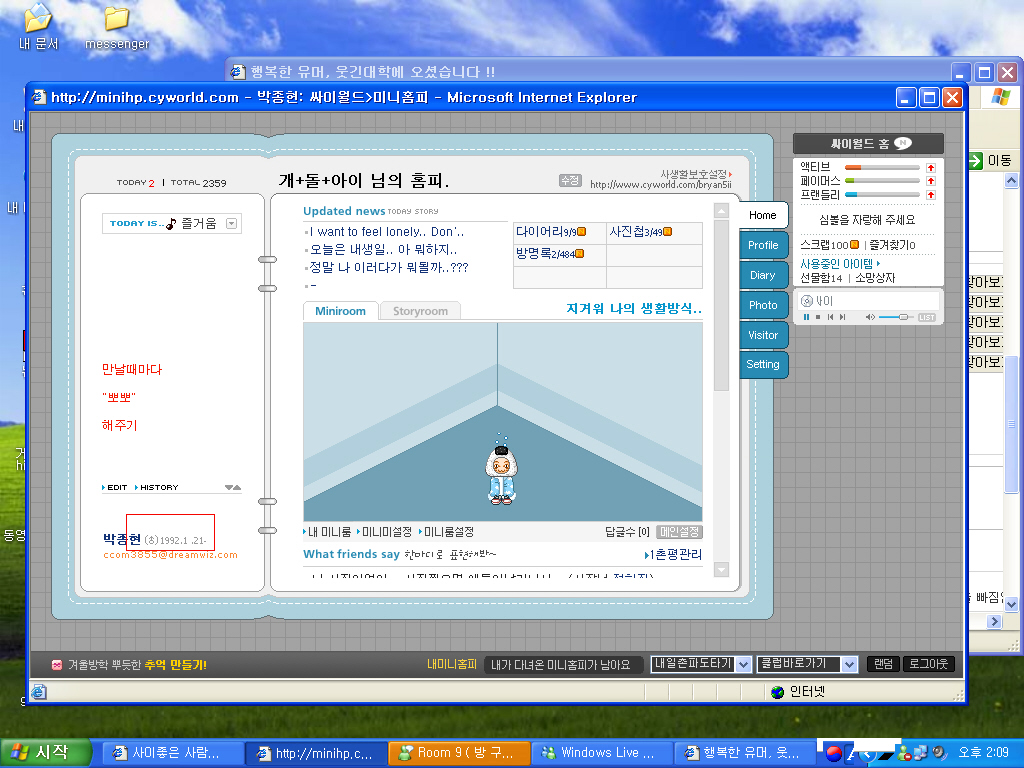Open the 사진첩 3/49 link

click(x=640, y=232)
